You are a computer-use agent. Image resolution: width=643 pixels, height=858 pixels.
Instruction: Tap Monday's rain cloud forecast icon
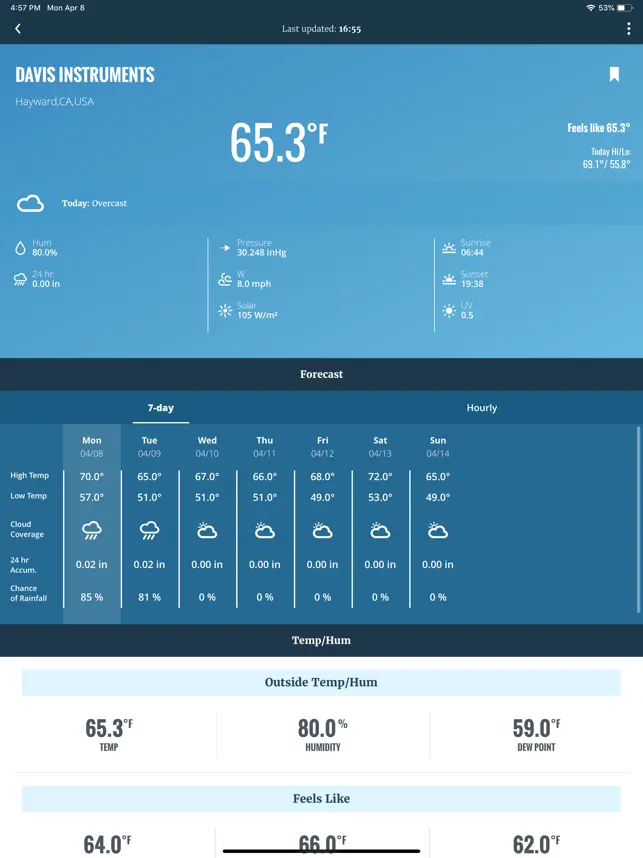pyautogui.click(x=91, y=530)
